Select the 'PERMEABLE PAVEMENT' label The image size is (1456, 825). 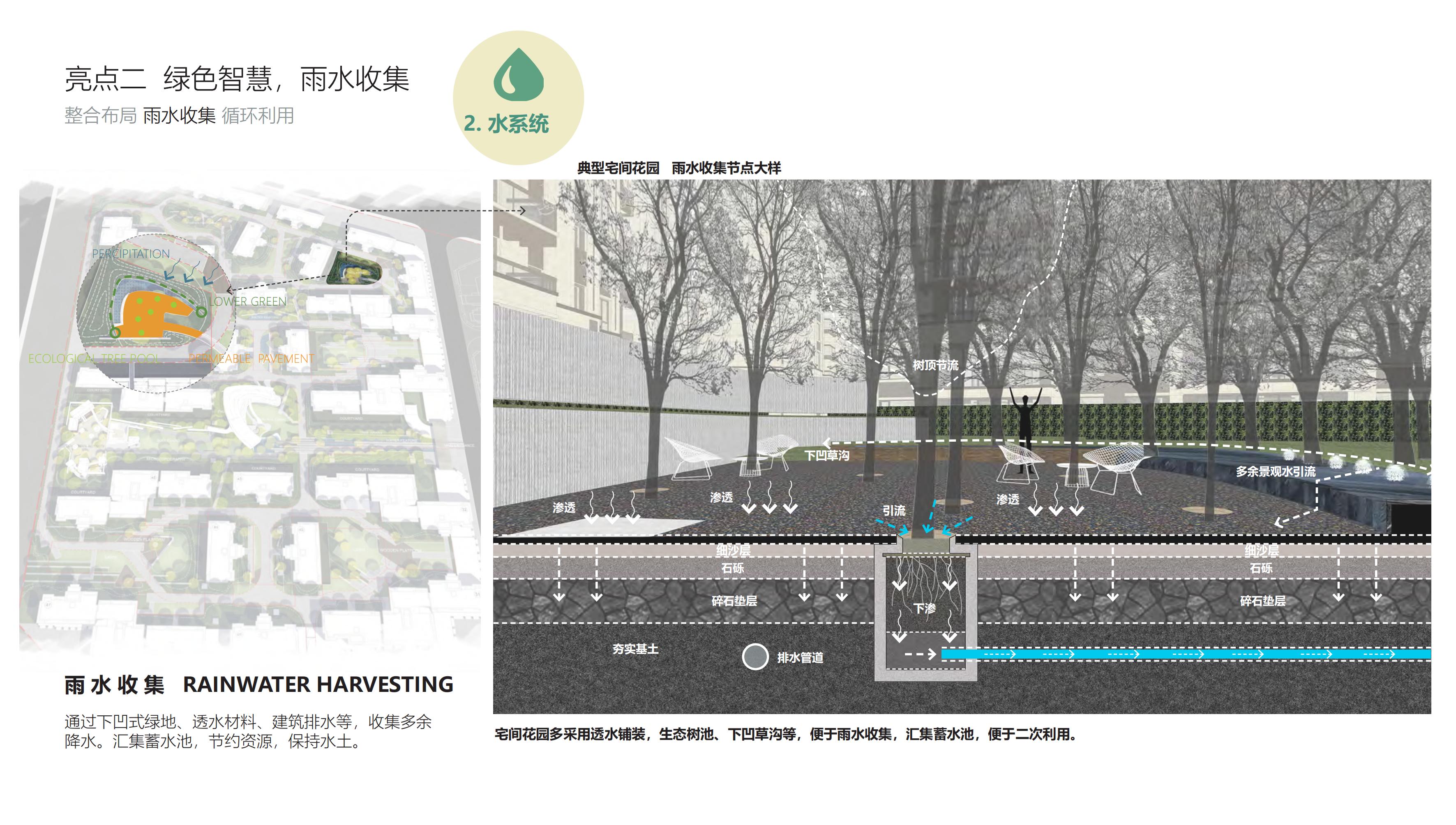click(x=251, y=359)
